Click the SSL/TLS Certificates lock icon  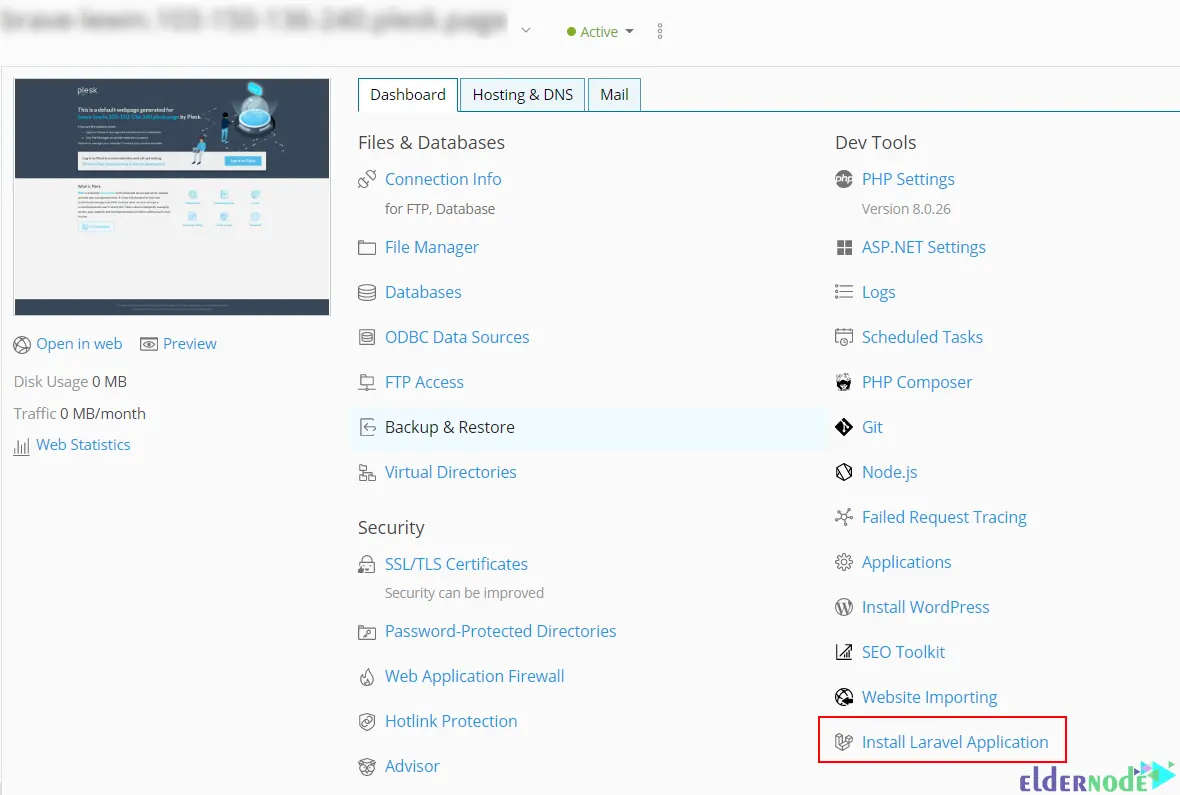pos(367,565)
